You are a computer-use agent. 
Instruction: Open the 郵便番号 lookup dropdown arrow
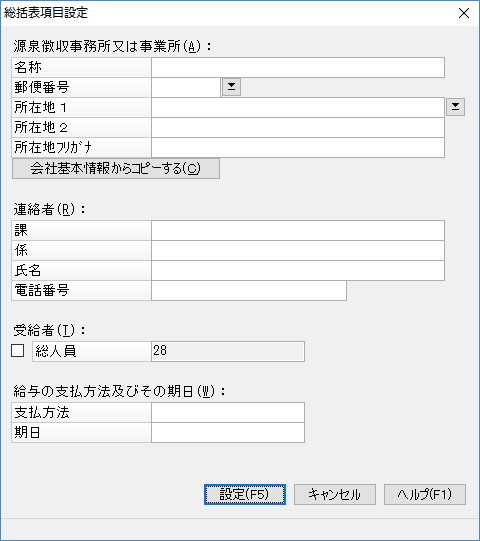[231, 87]
